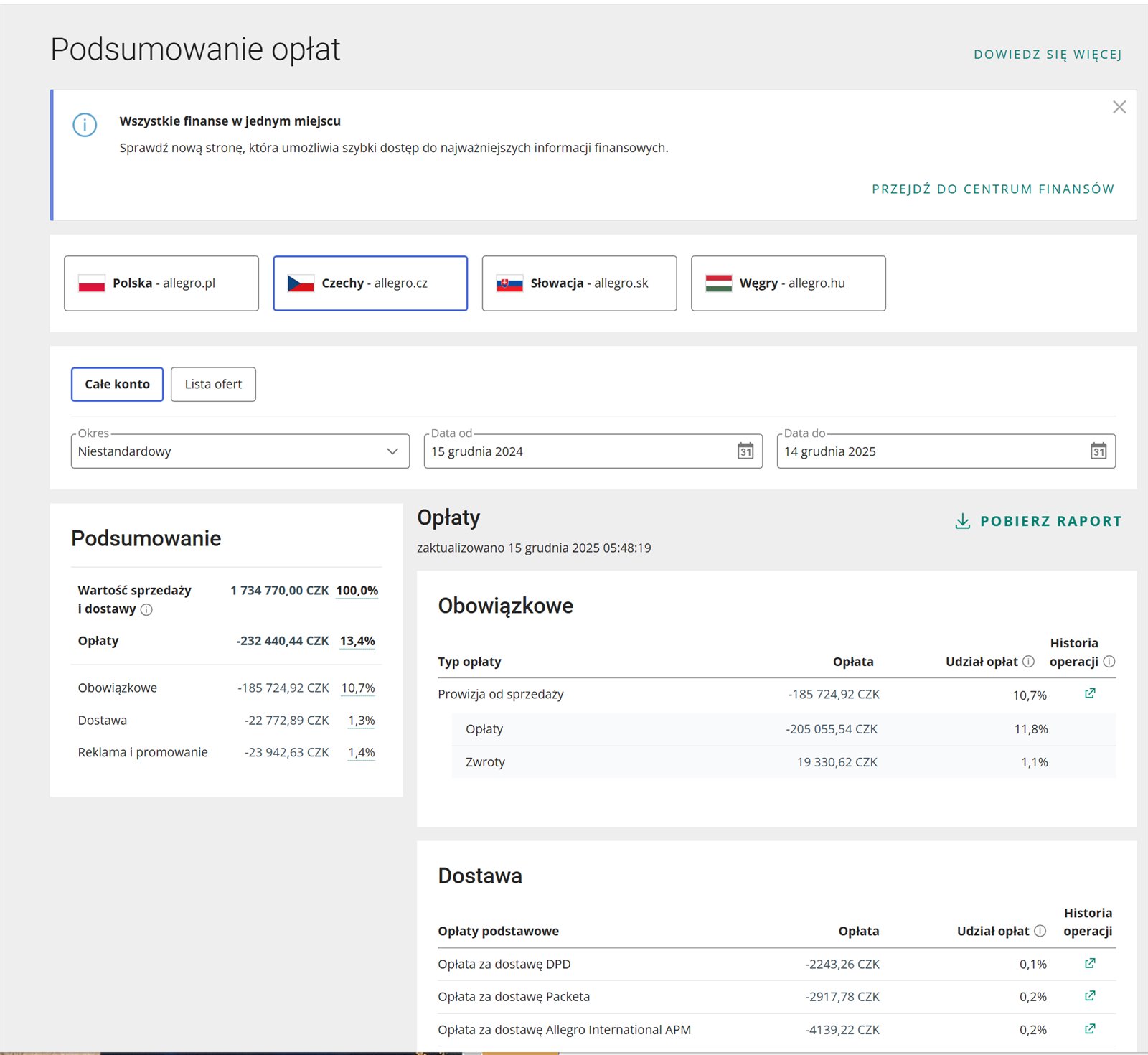This screenshot has height=1055, width=1148.
Task: Click info icon beside Udział opłat in Obowiązkowe
Action: click(1028, 661)
